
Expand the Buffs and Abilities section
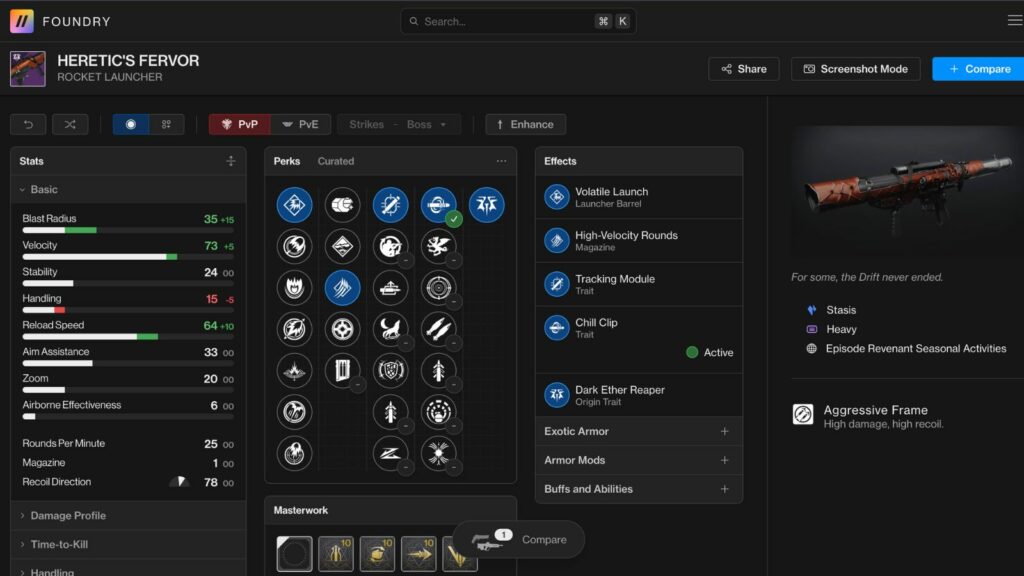click(x=639, y=488)
